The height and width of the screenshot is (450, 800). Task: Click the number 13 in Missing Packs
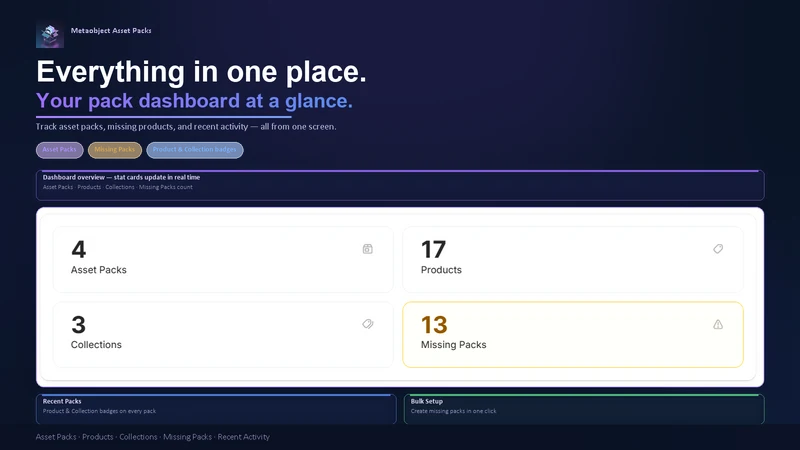point(434,325)
